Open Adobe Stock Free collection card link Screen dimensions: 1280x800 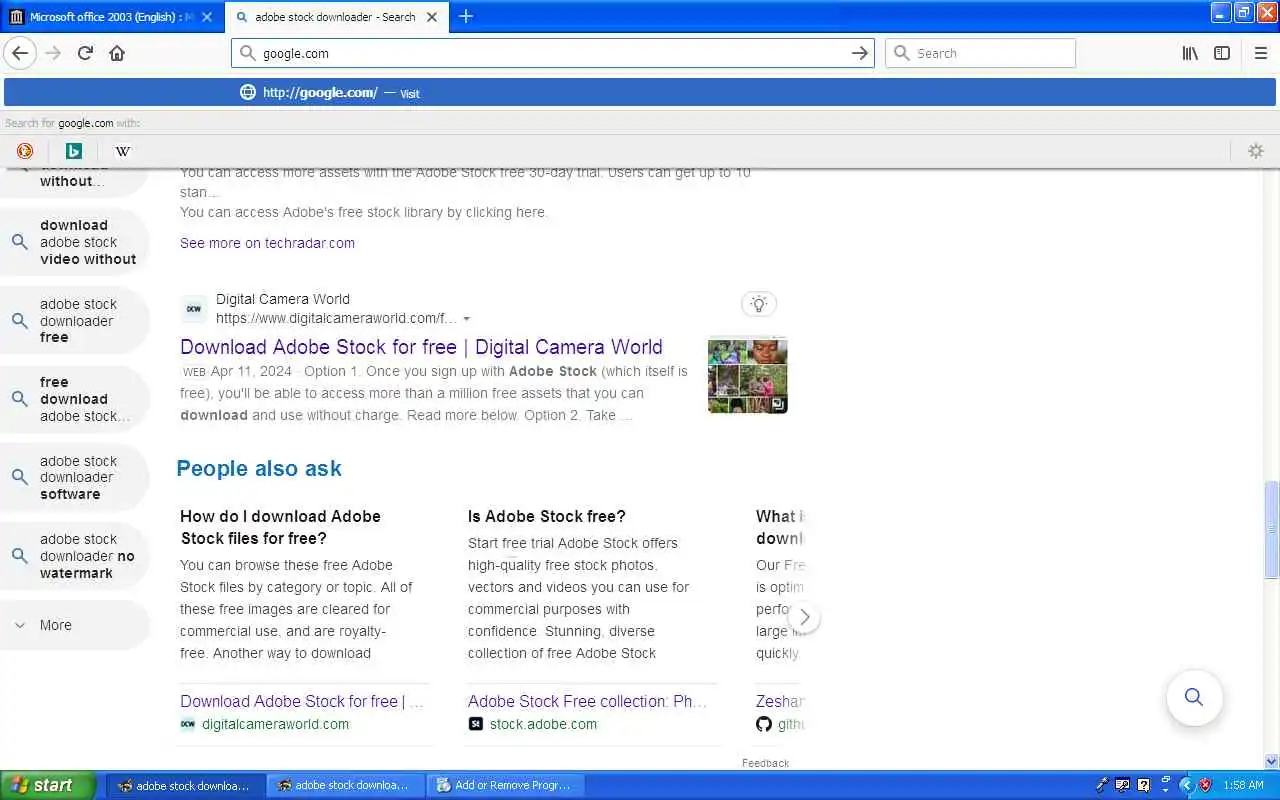[588, 701]
